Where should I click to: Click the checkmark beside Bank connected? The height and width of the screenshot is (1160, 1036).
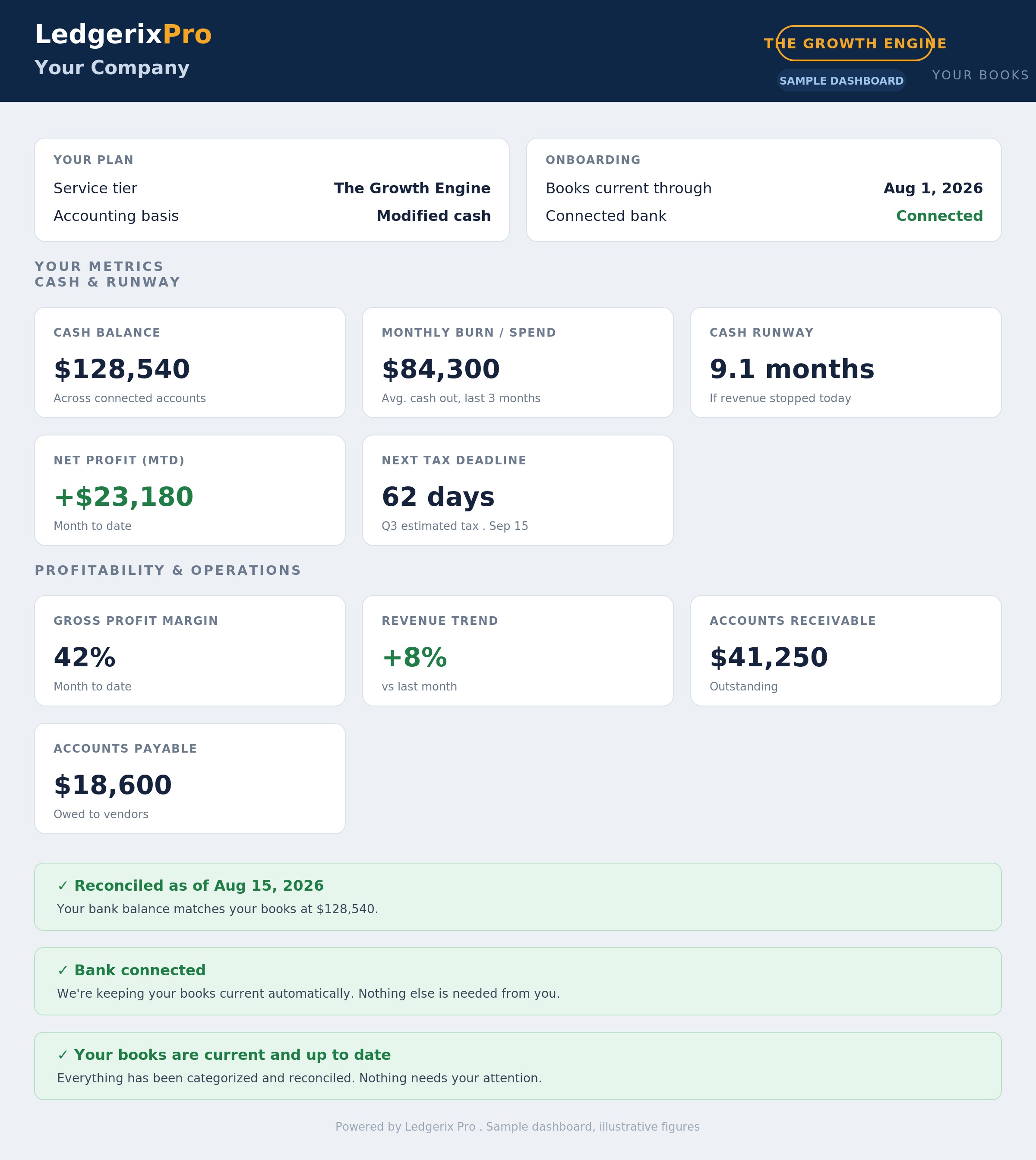tap(63, 971)
